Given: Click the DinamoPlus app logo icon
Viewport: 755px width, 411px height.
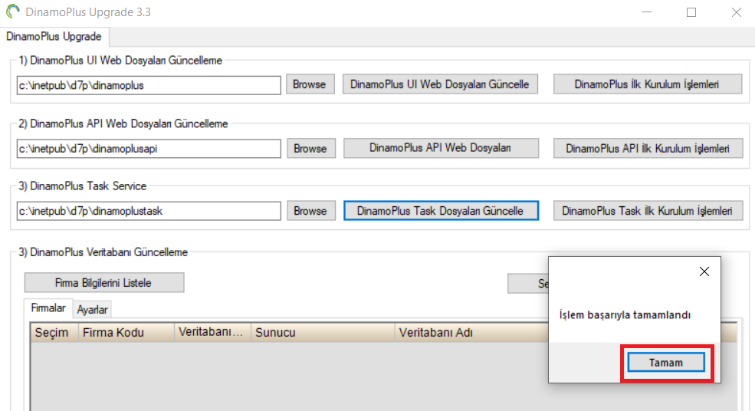Looking at the screenshot, I should 13,12.
